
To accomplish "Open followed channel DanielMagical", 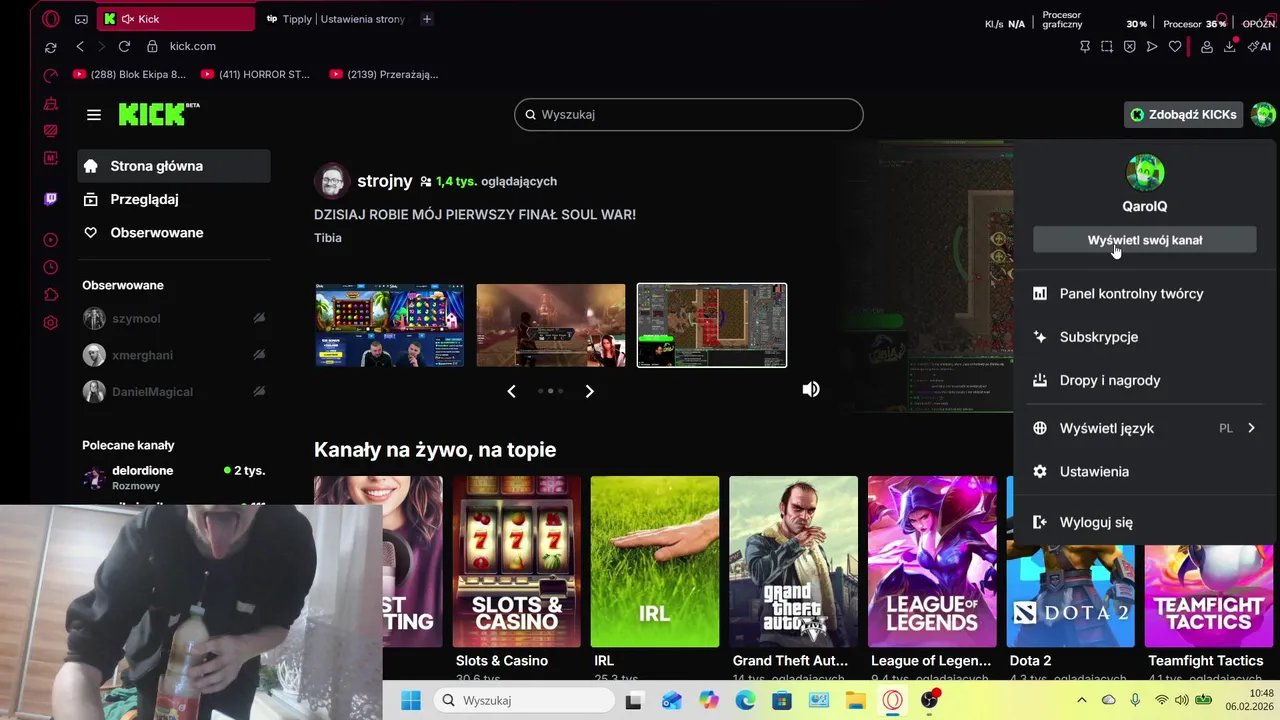I will [174, 391].
